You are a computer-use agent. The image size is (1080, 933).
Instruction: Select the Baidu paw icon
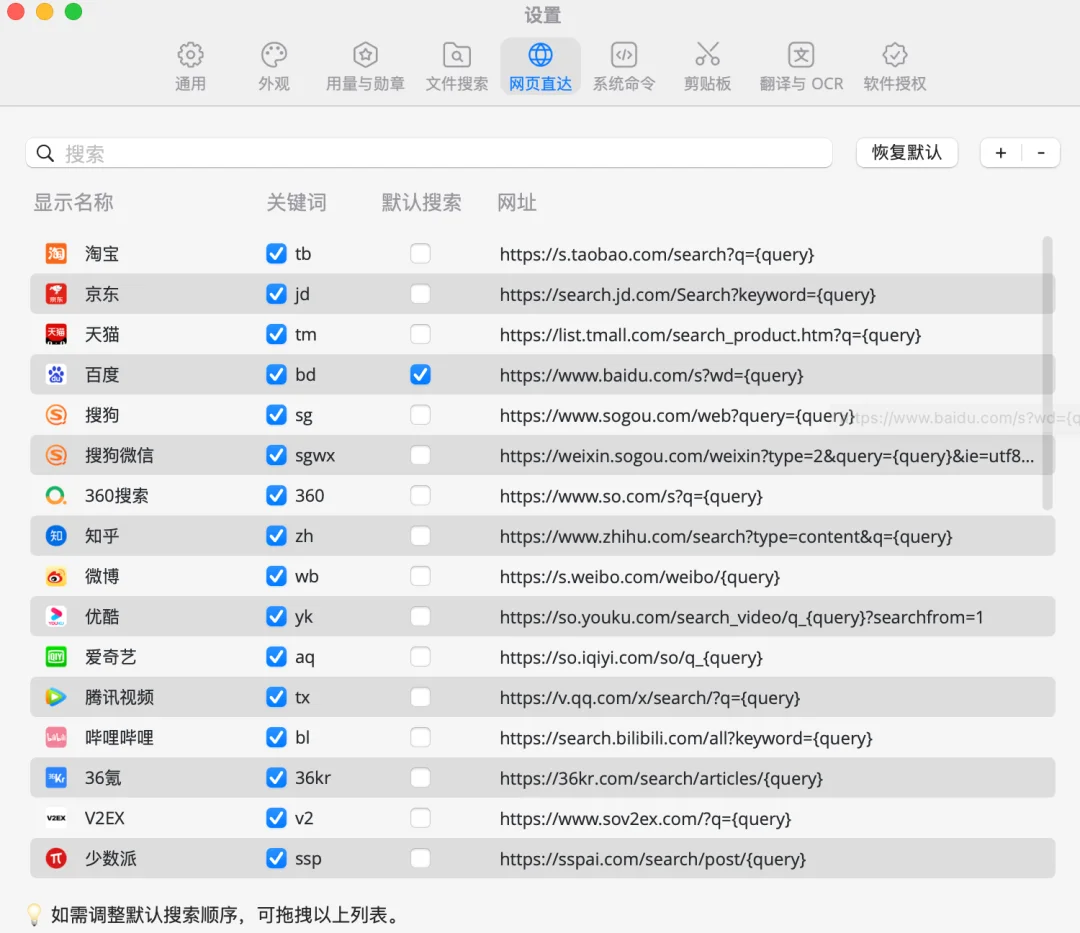tap(56, 375)
